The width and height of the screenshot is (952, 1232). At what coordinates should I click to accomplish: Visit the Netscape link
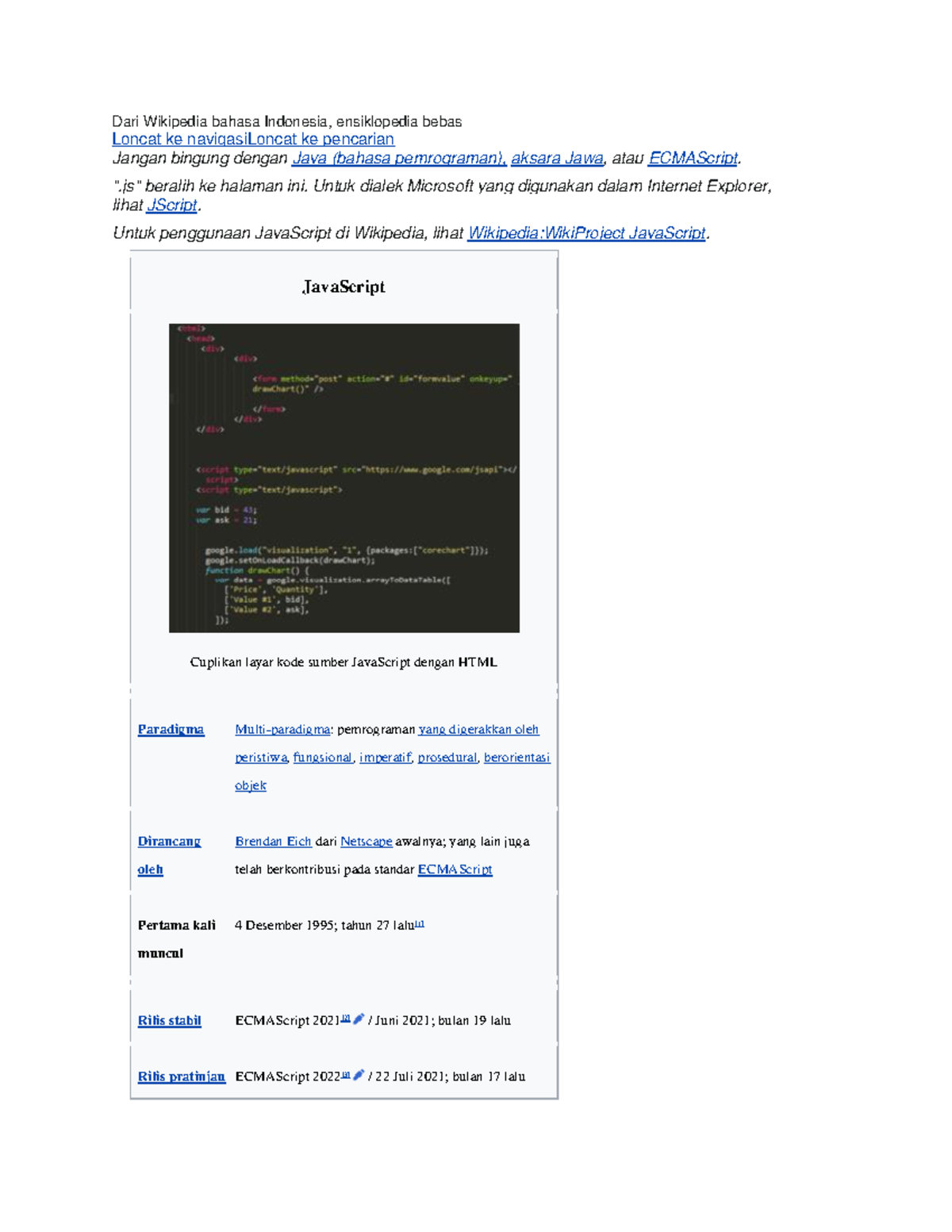pyautogui.click(x=367, y=841)
